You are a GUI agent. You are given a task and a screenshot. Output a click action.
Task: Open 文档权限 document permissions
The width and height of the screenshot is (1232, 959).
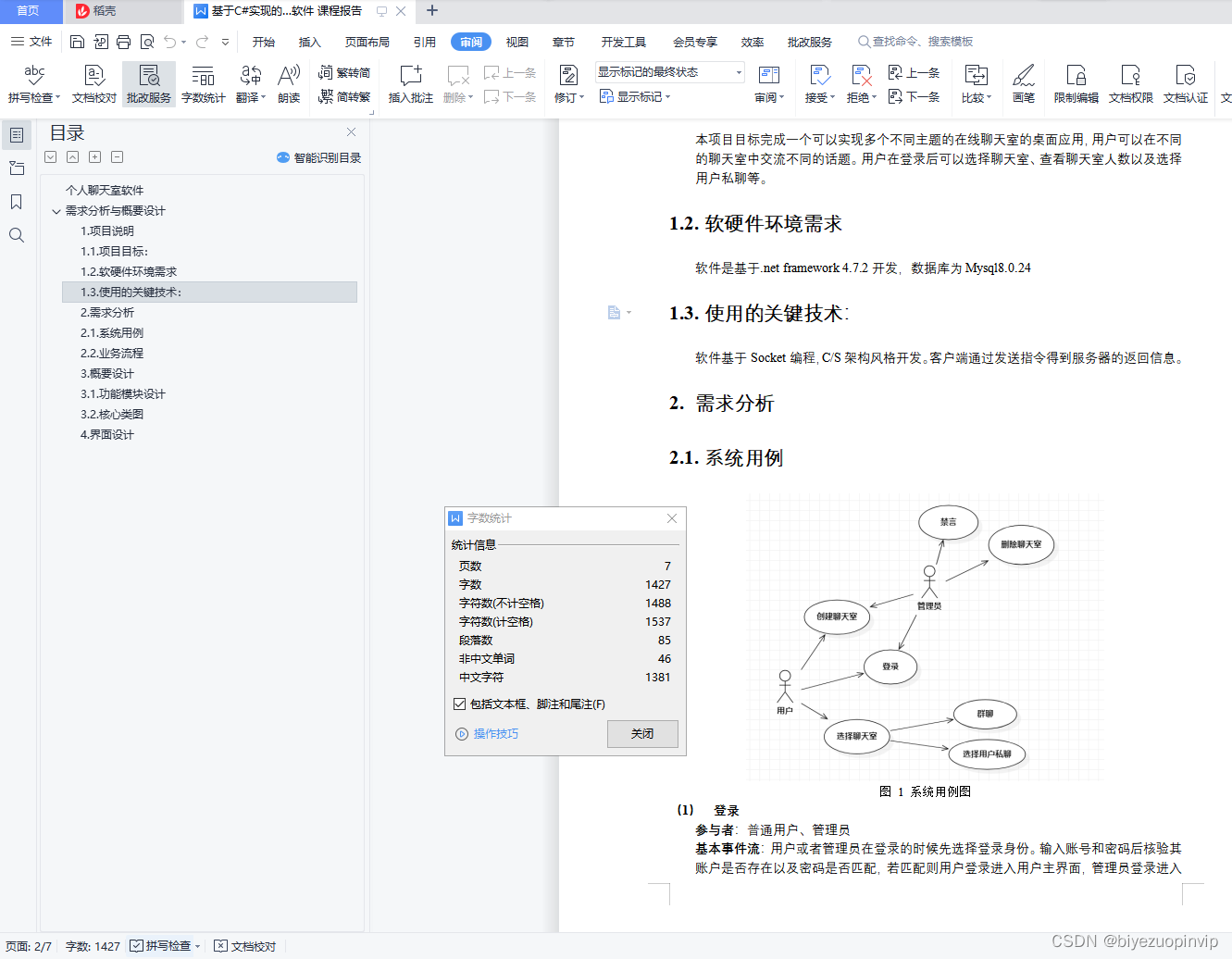[x=1131, y=83]
